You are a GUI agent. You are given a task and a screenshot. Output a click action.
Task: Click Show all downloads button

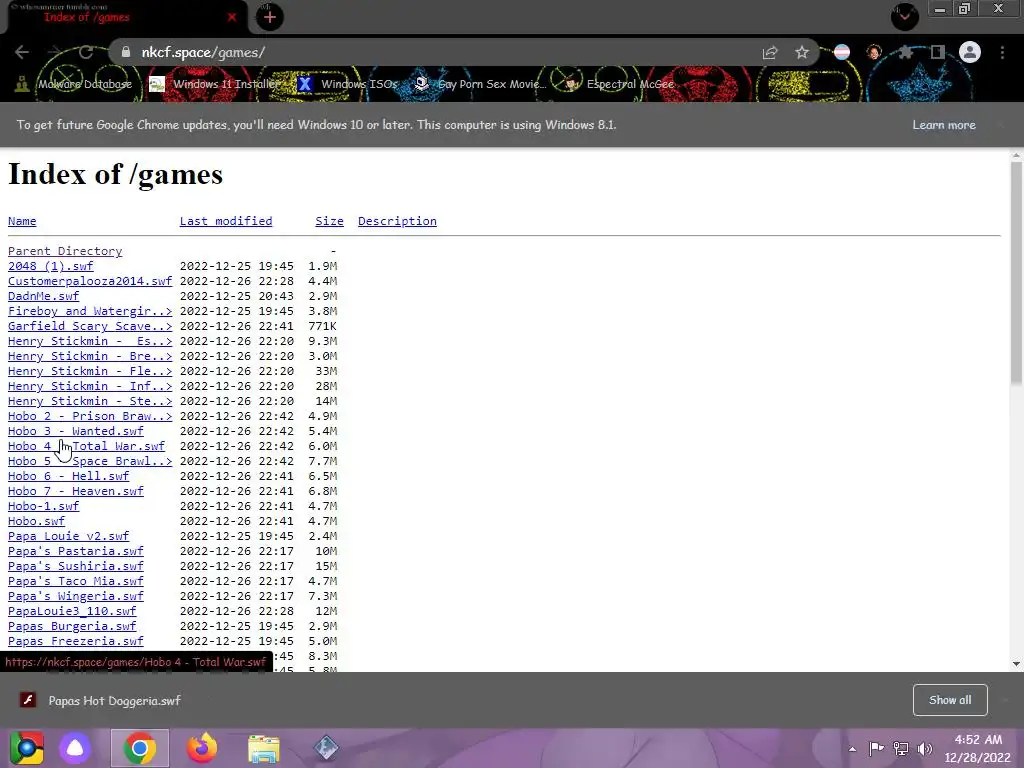(x=950, y=700)
